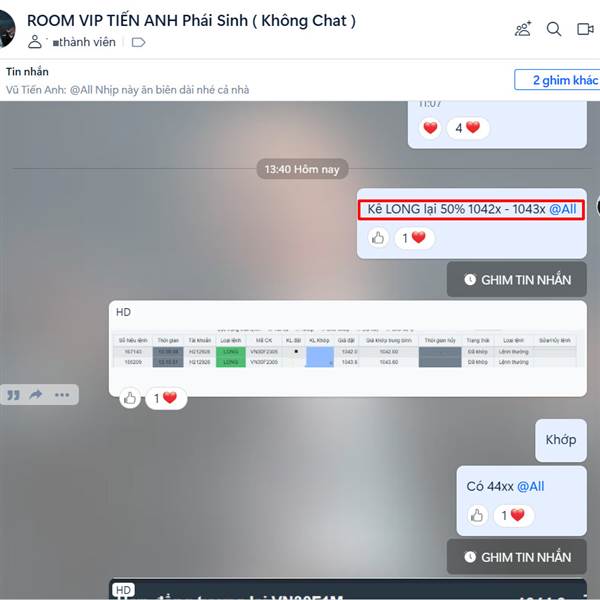Start a video call
The image size is (600, 600).
(x=585, y=29)
